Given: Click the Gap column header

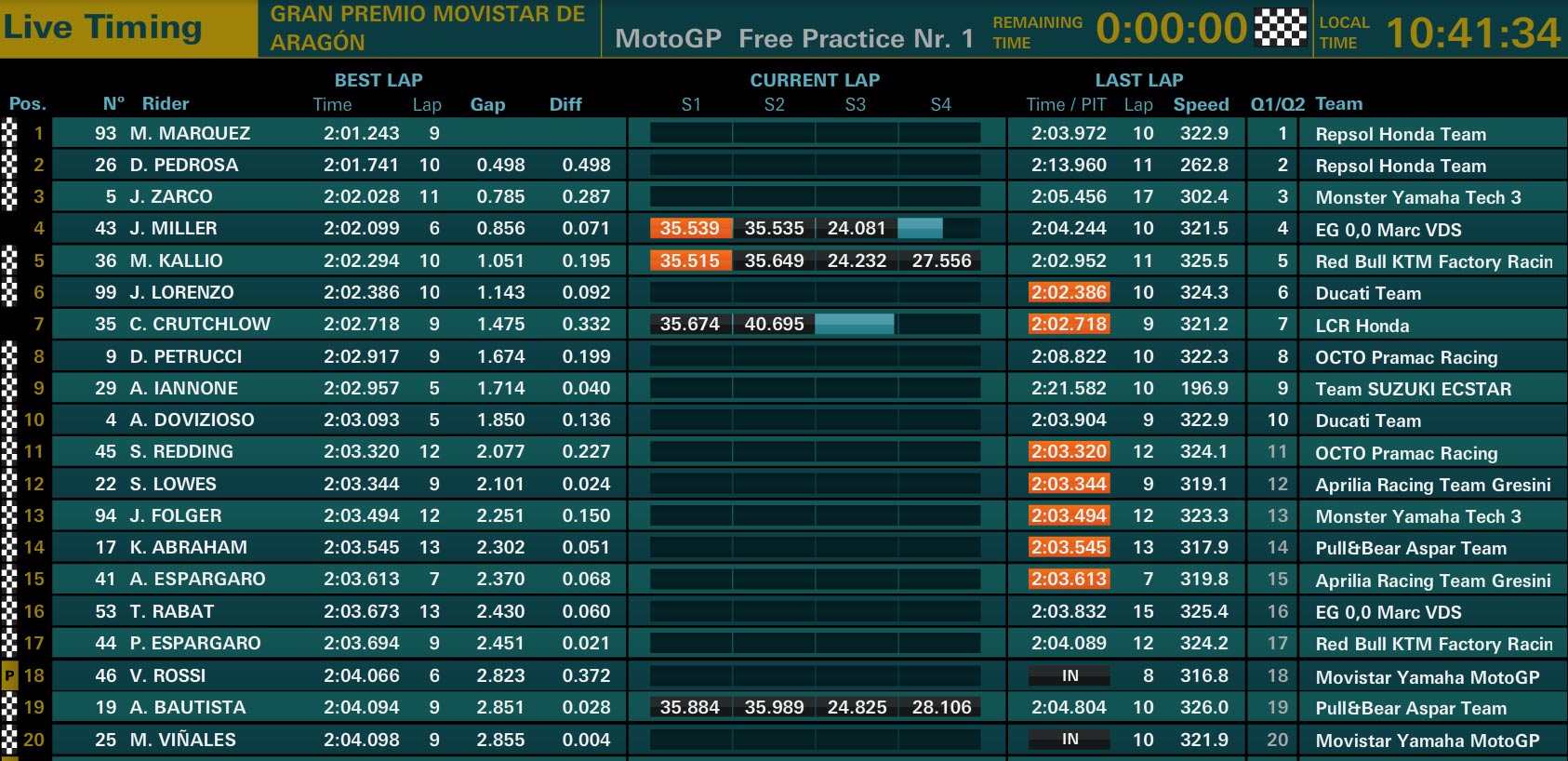Looking at the screenshot, I should coord(487,104).
